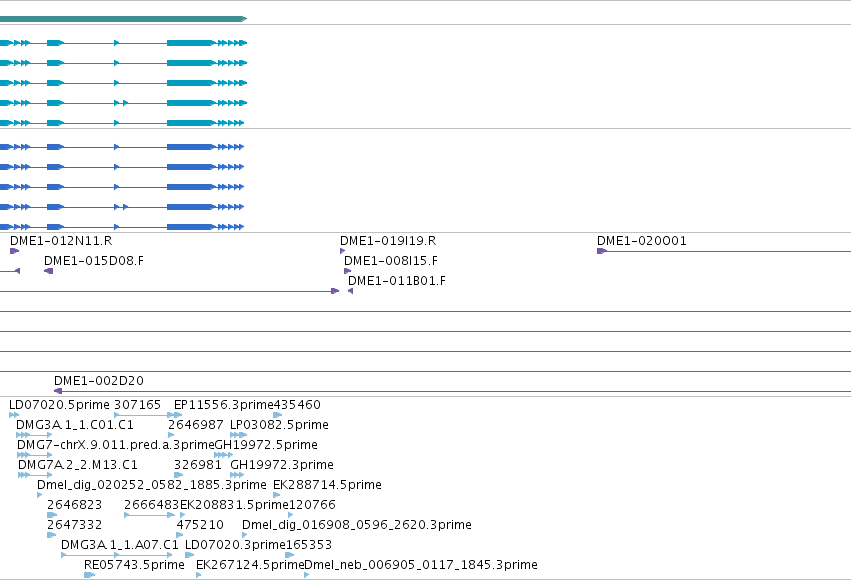851x580 pixels.
Task: Select the Dmel_neb_006905_0117_1845.3prime label
Action: click(x=421, y=565)
